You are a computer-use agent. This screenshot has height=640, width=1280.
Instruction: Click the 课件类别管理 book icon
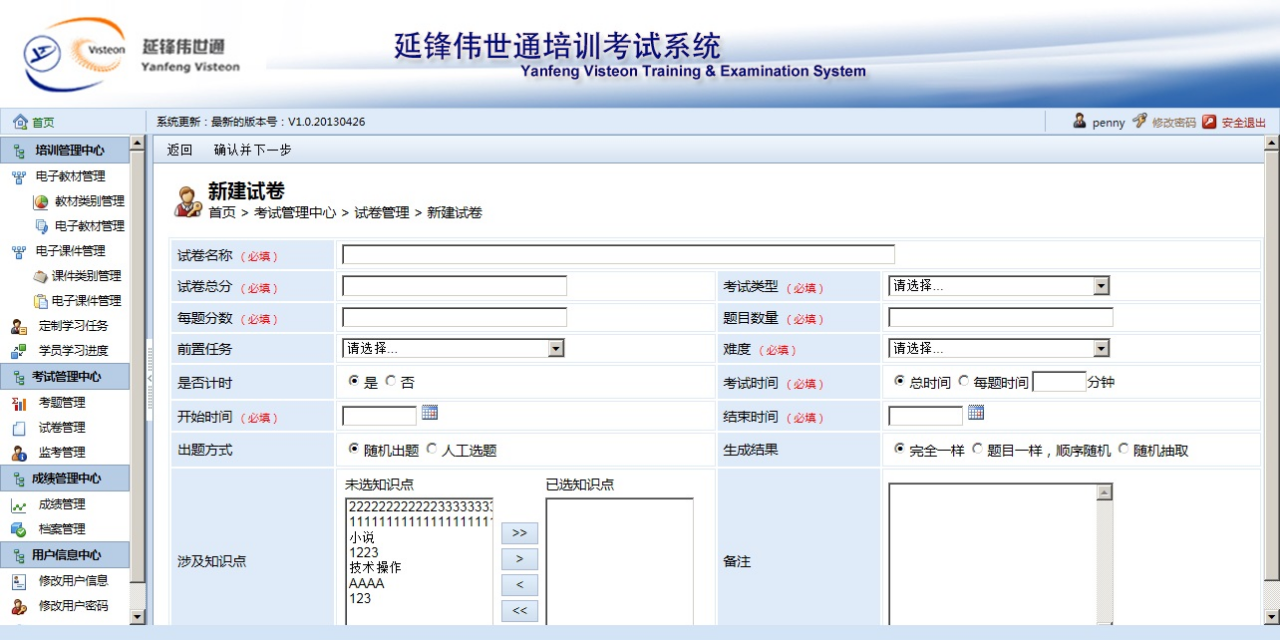[x=40, y=276]
